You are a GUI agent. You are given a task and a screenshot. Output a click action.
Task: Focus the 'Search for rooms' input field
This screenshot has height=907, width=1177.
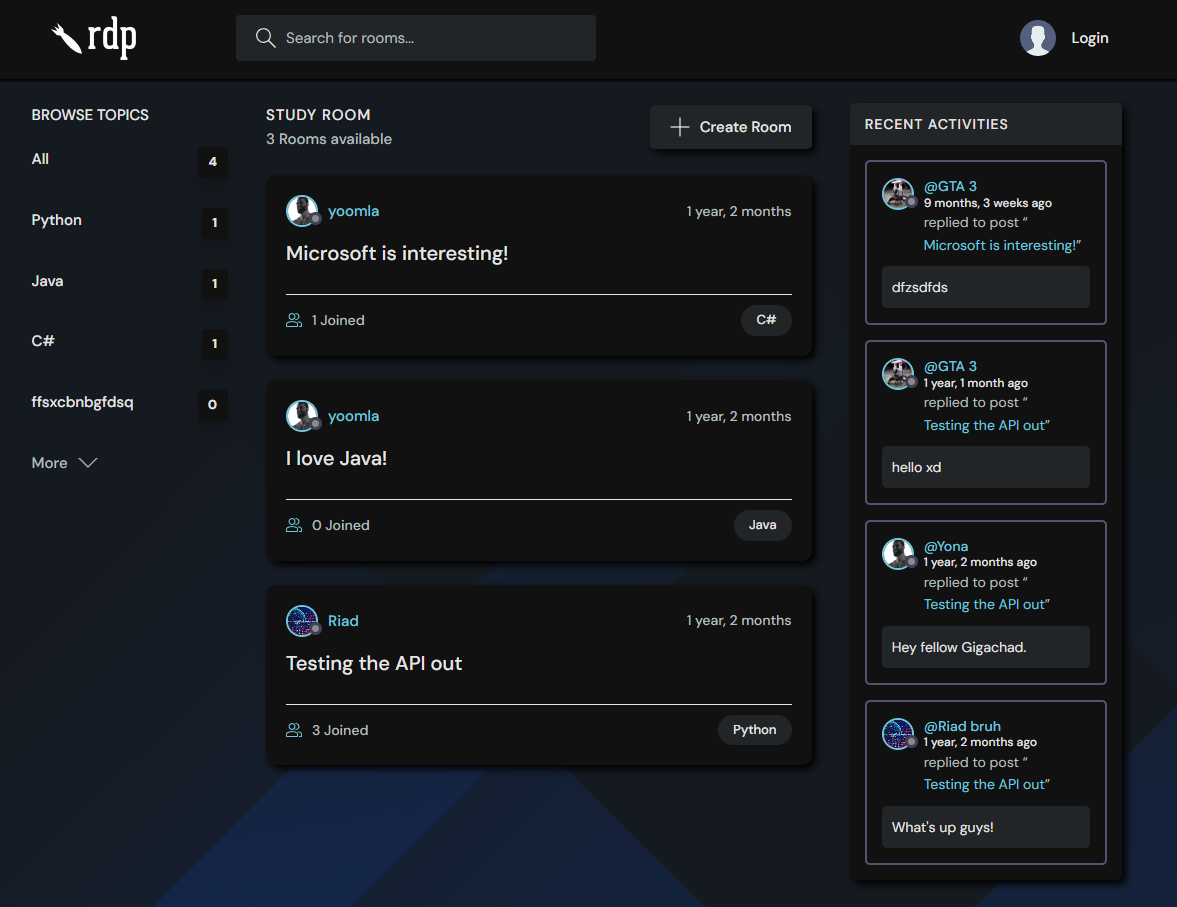(430, 38)
